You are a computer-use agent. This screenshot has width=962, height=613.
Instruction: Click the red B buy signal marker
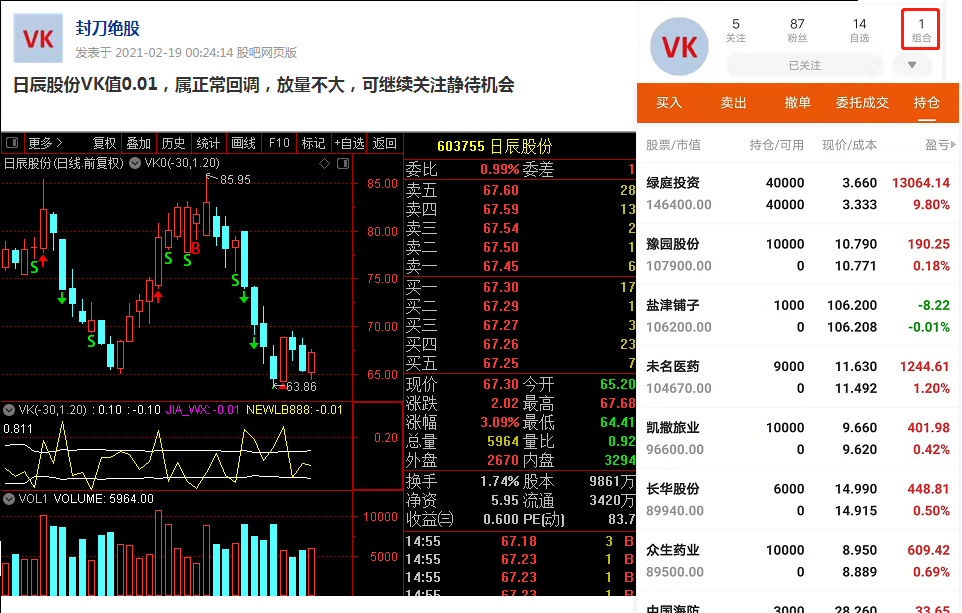pos(196,248)
